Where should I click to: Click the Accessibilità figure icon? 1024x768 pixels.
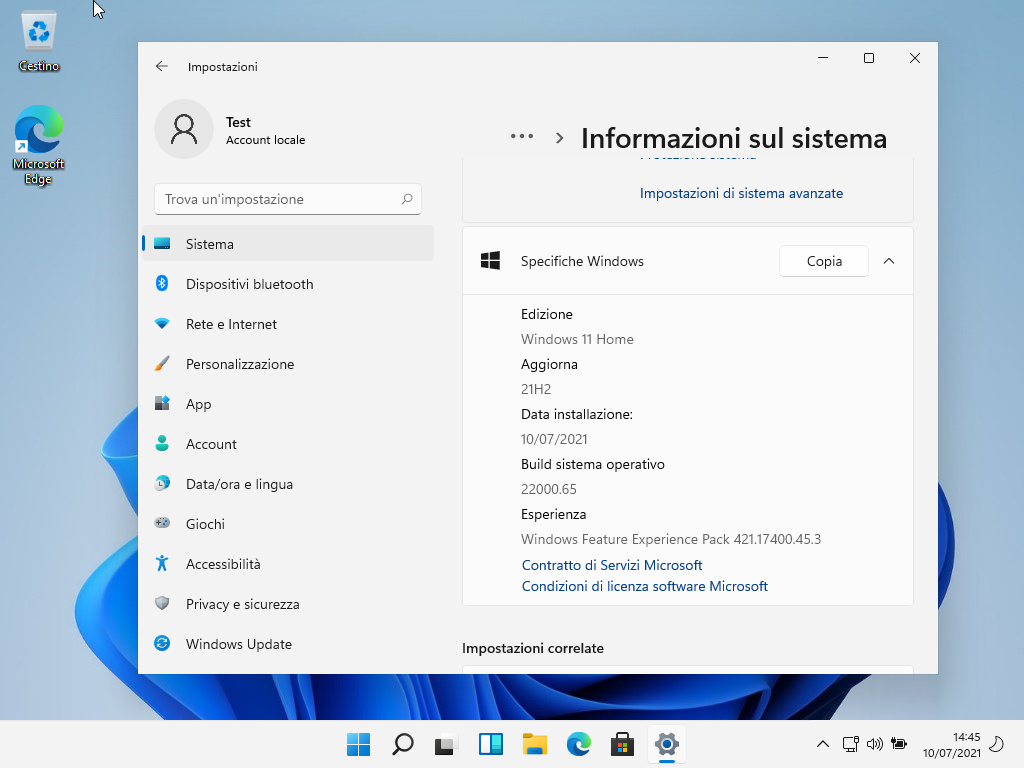click(162, 563)
